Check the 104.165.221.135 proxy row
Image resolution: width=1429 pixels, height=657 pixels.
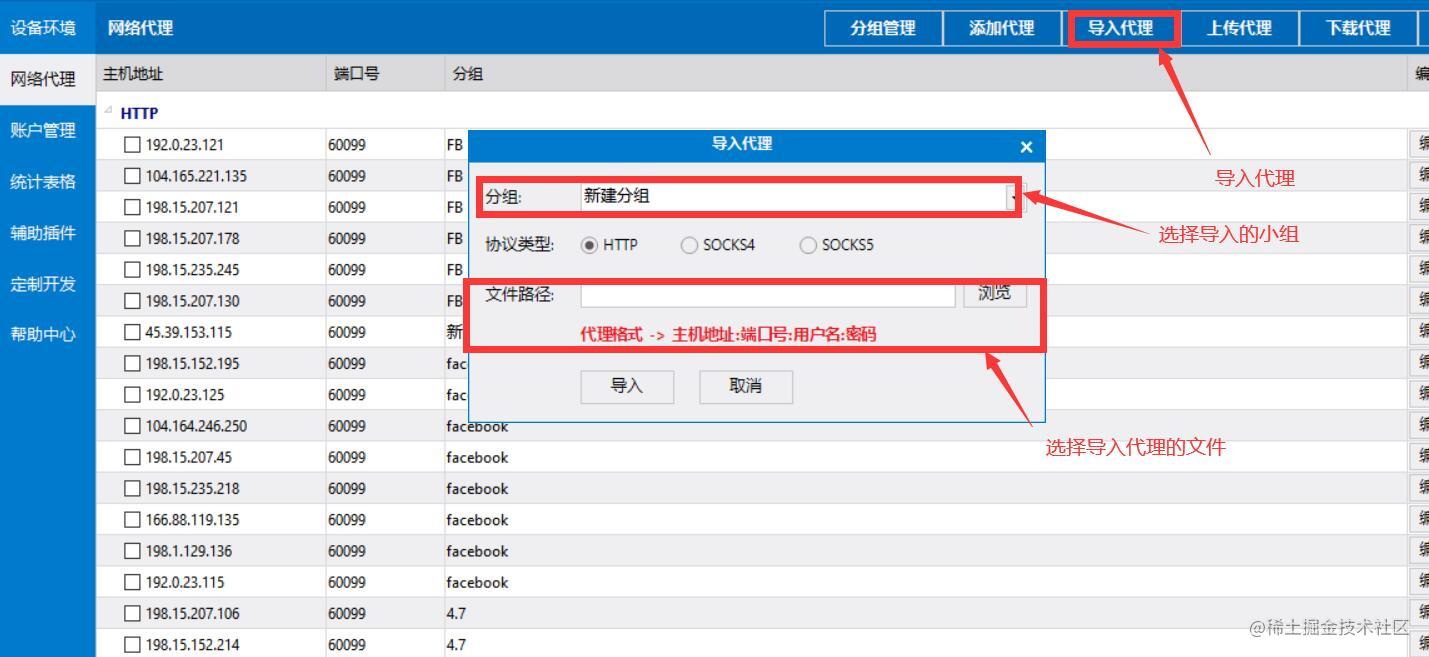[132, 176]
